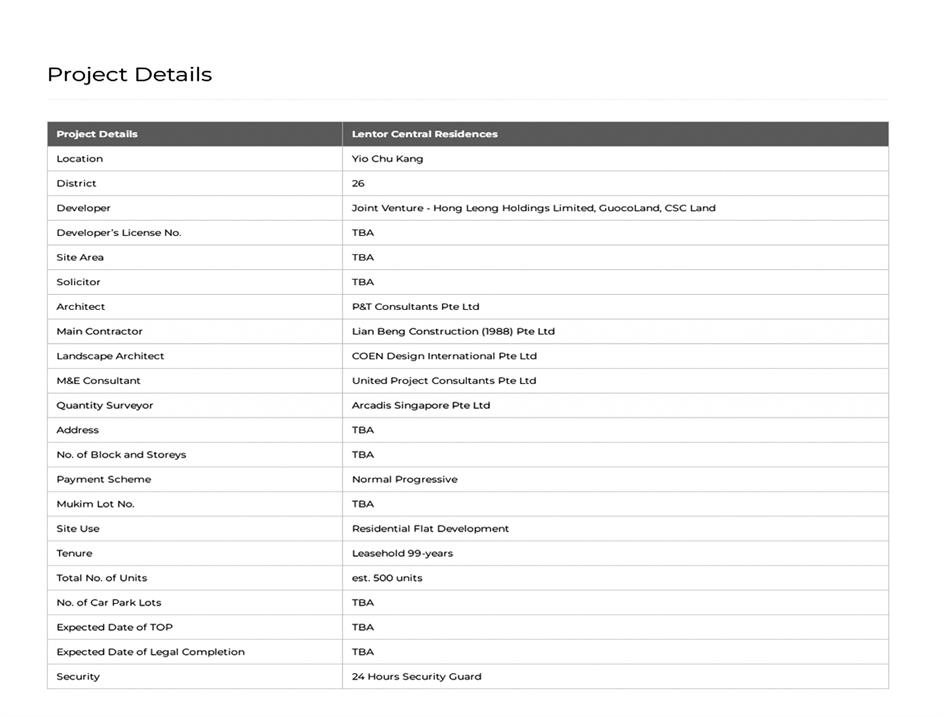The height and width of the screenshot is (717, 943).
Task: Click the Lentor Central Residences header cell
Action: (x=424, y=134)
